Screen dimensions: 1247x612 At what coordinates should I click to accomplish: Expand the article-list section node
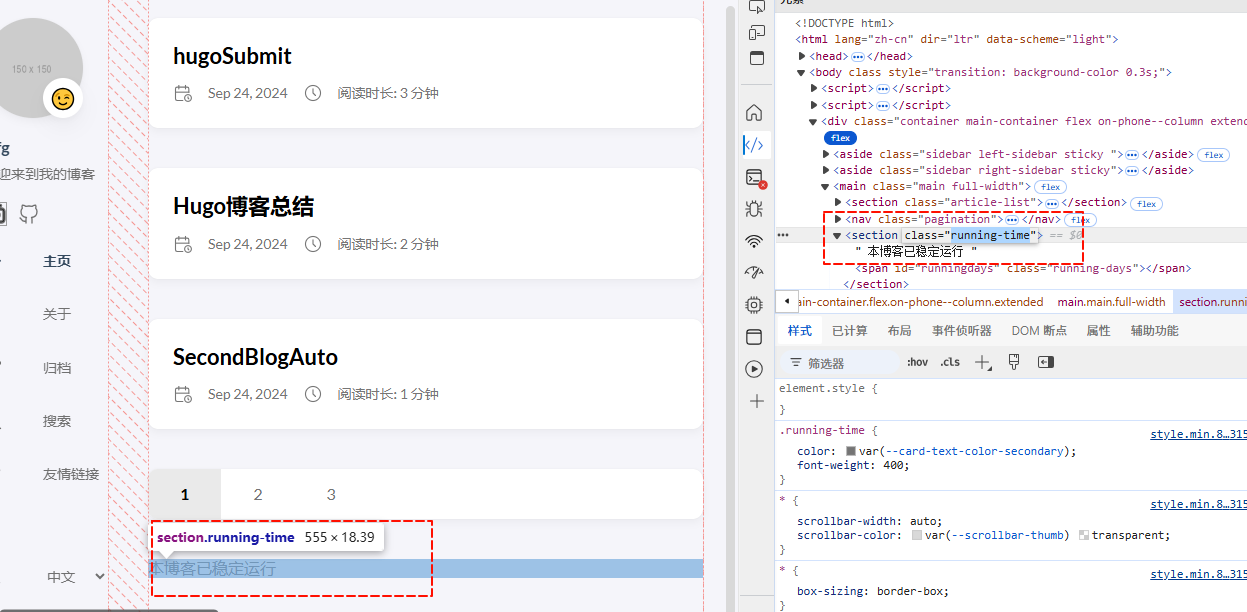click(838, 203)
